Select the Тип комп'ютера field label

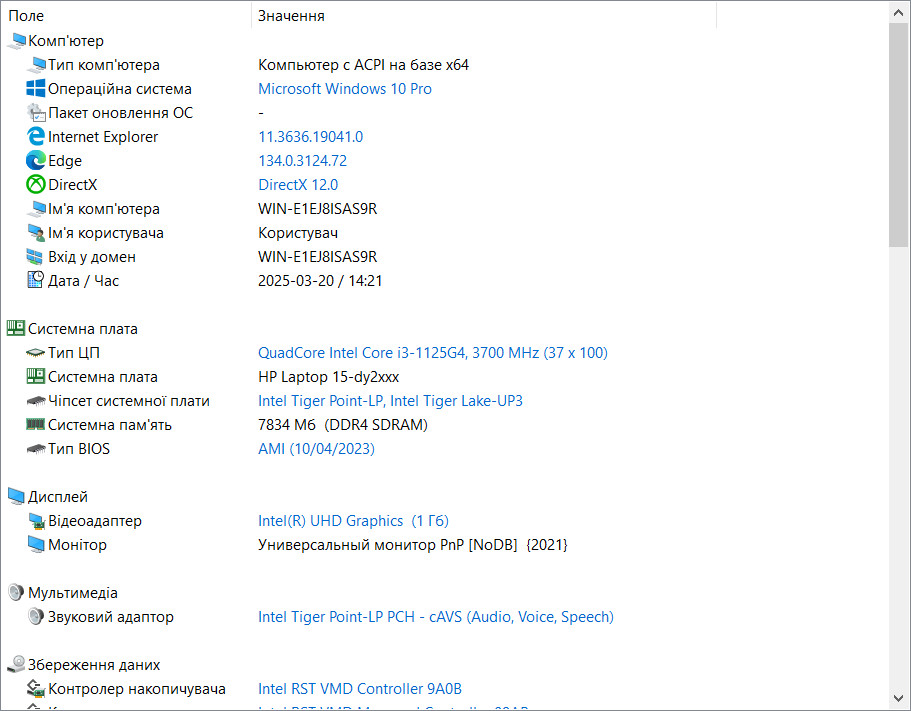[103, 64]
